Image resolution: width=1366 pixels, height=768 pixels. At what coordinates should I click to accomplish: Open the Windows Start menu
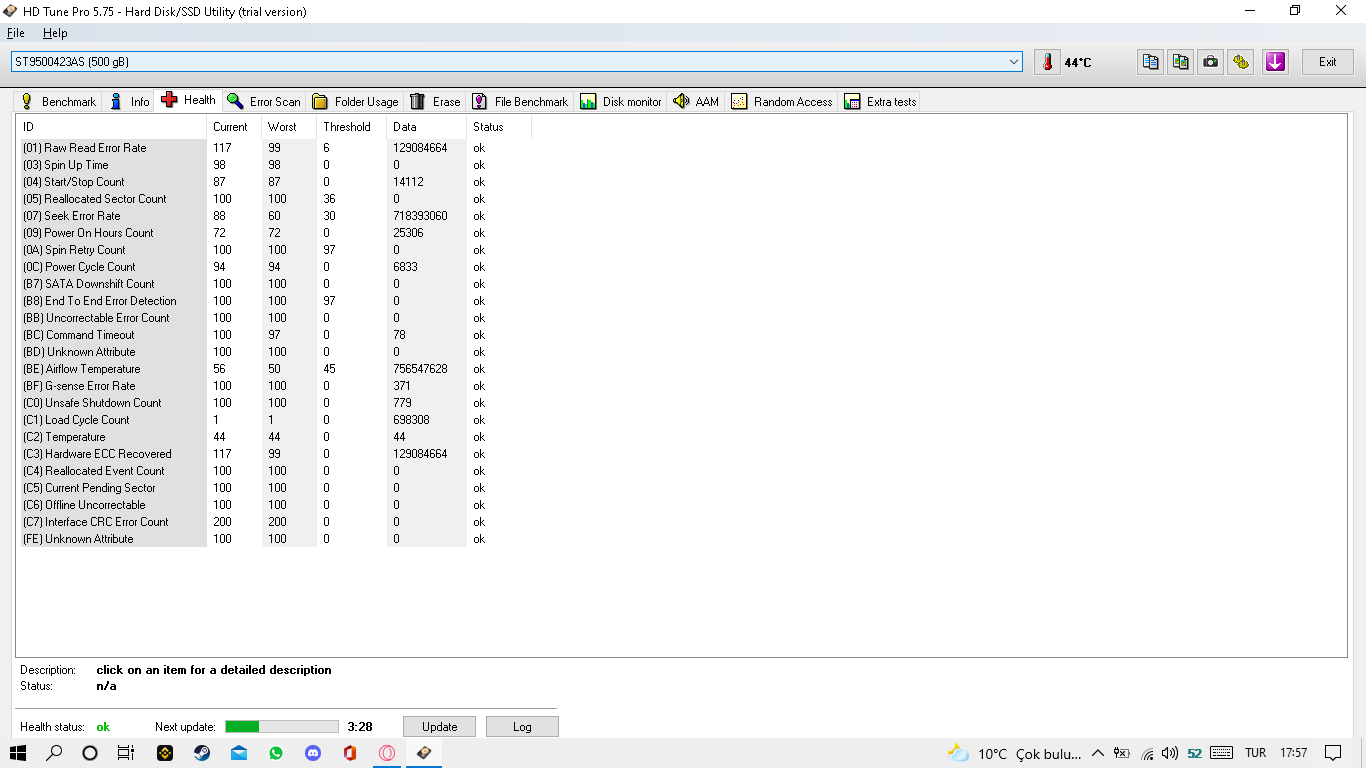tap(18, 753)
